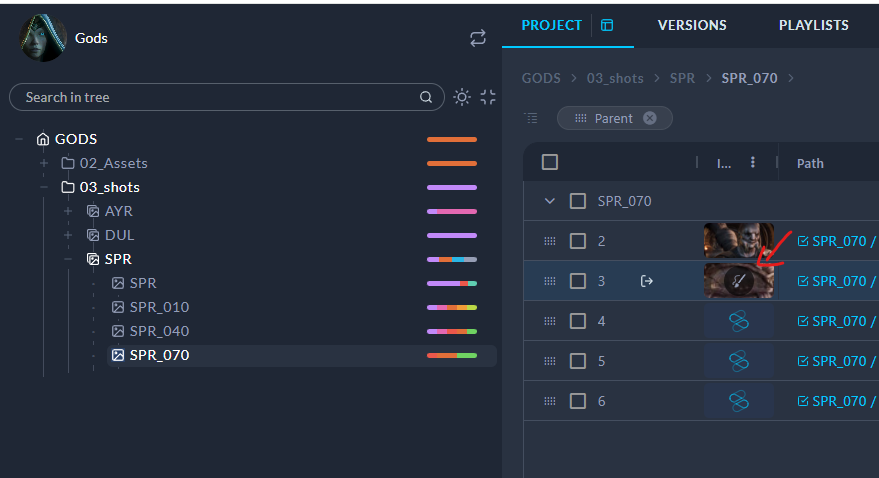The width and height of the screenshot is (879, 478).
Task: Click the grouping list icon left of Parent
Action: [532, 118]
